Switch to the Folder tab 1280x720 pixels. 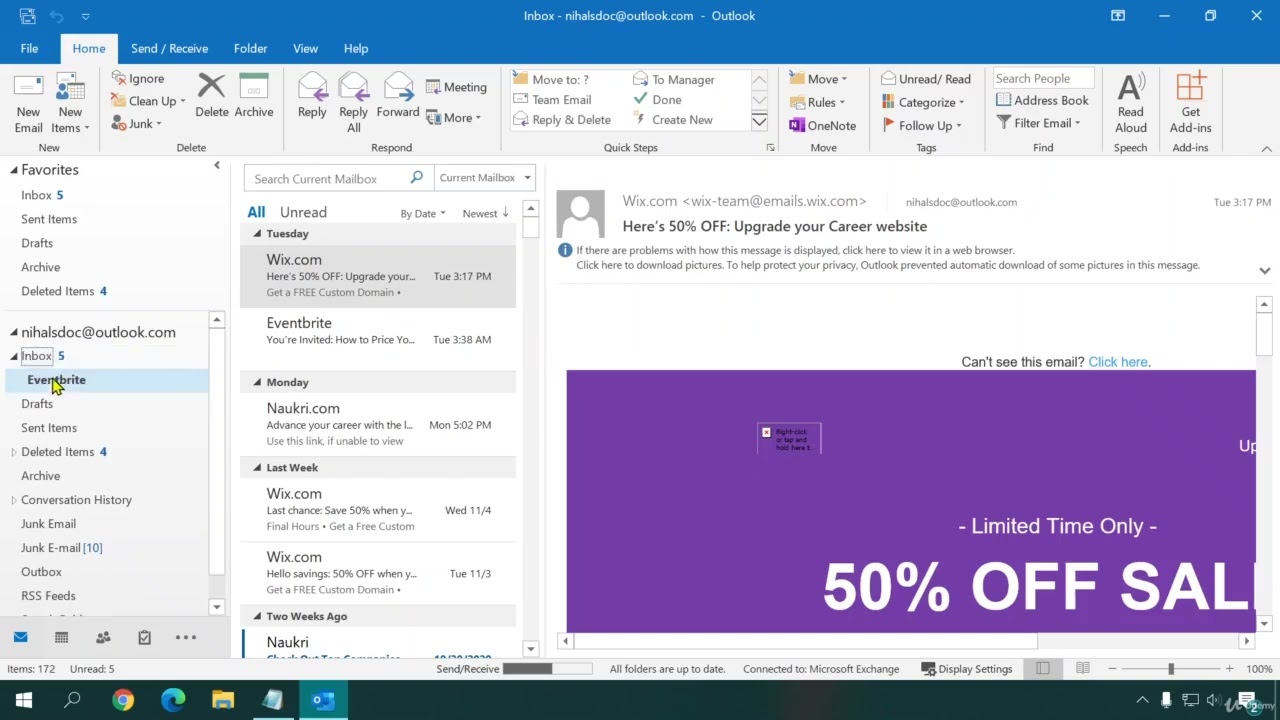pyautogui.click(x=250, y=48)
